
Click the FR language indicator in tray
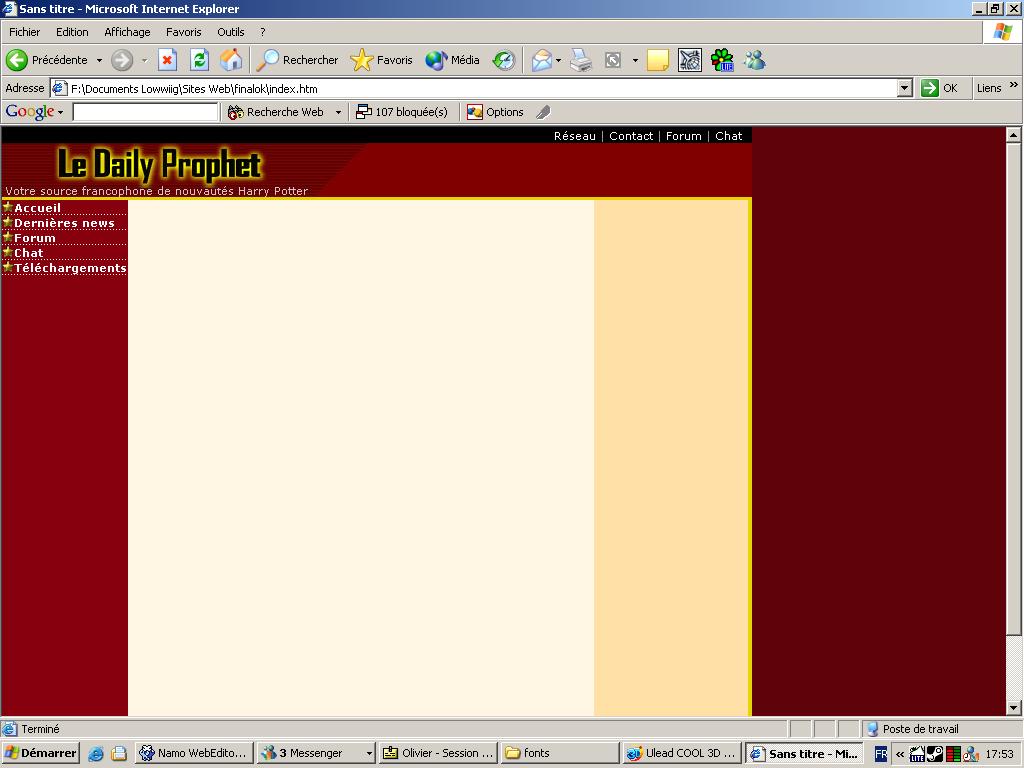coord(881,754)
